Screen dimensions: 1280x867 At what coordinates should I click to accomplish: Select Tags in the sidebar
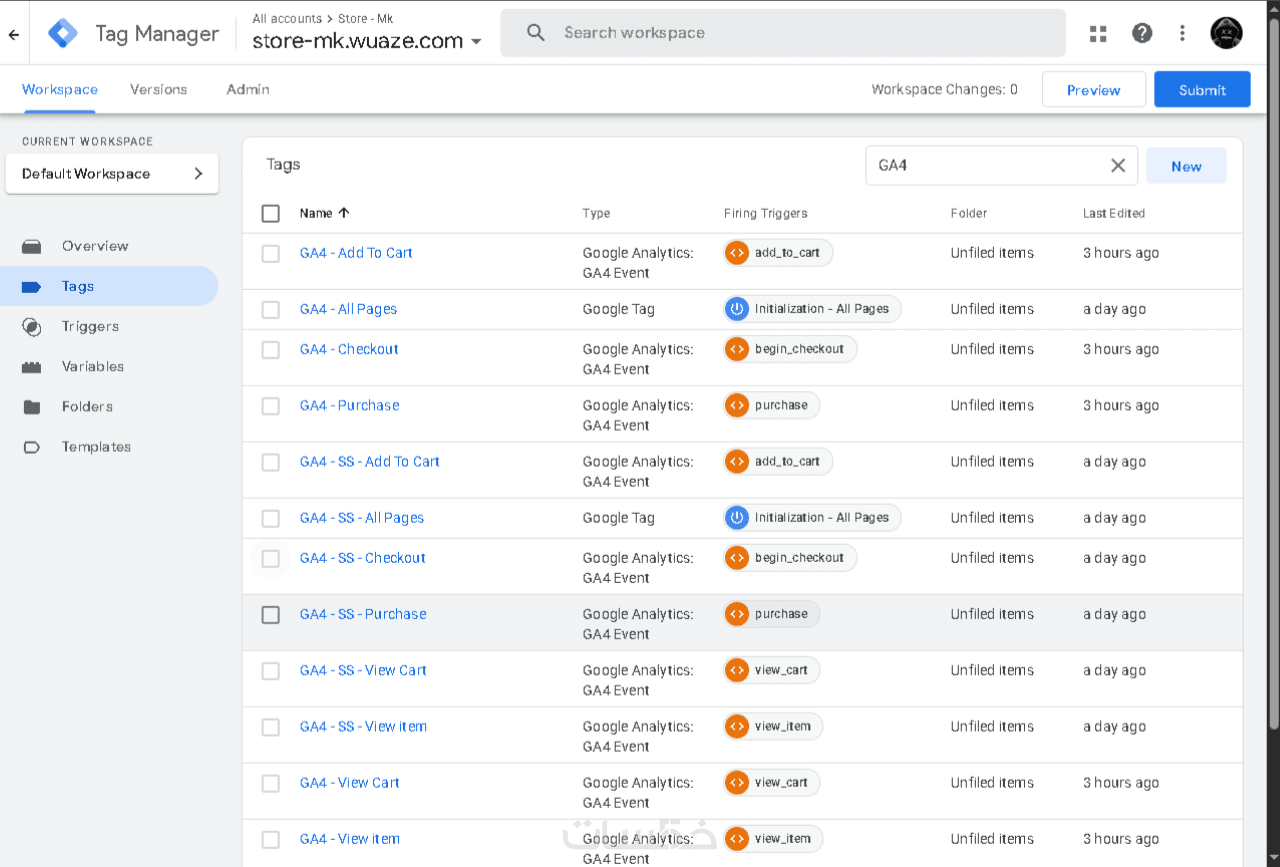109,286
